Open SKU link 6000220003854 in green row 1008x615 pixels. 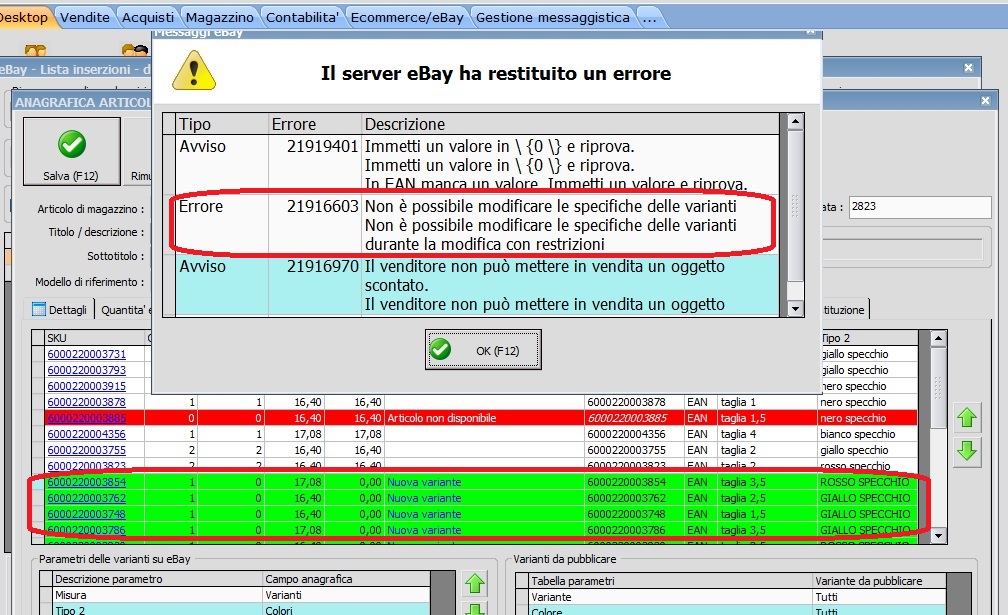(87, 482)
